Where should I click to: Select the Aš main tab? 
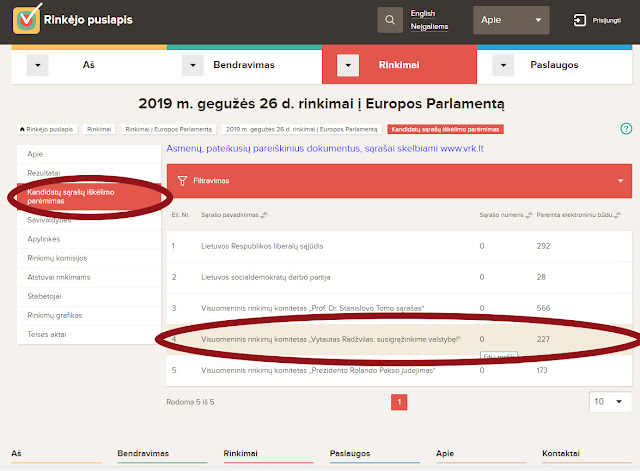click(x=89, y=65)
